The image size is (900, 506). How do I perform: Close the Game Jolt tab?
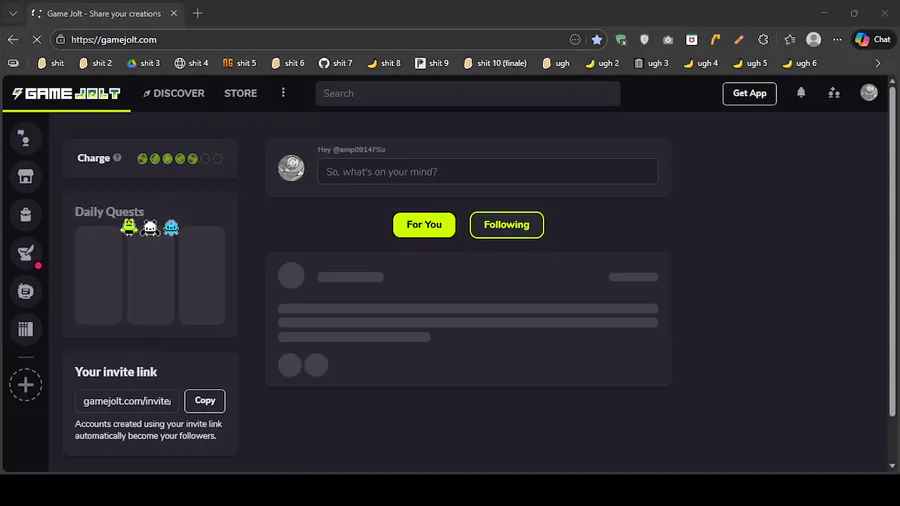click(173, 13)
